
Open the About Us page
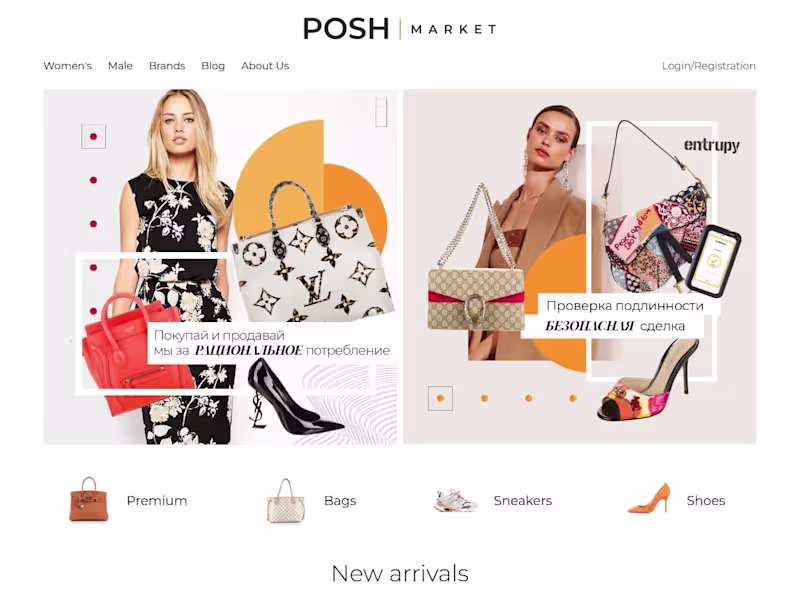[x=265, y=66]
